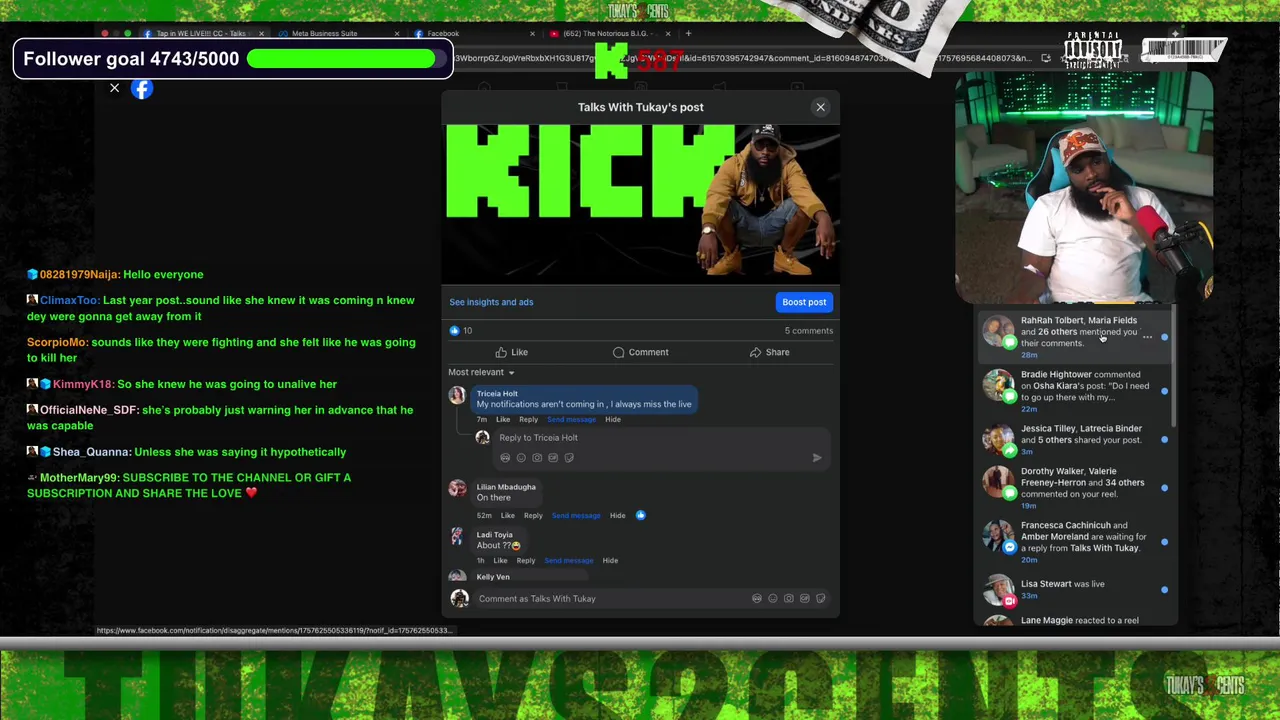Screen dimensions: 1280x720
Task: Like Triceia Holt's comment
Action: coord(503,420)
